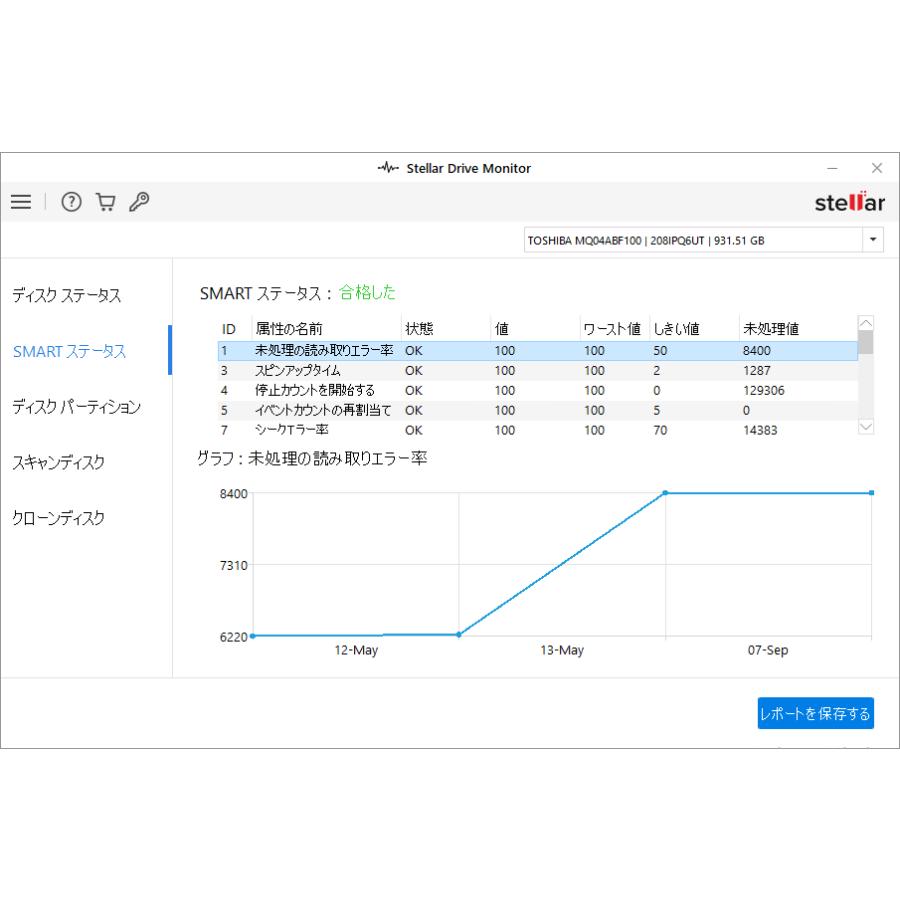Go to クローンディスク section
The image size is (900, 900).
coord(58,519)
